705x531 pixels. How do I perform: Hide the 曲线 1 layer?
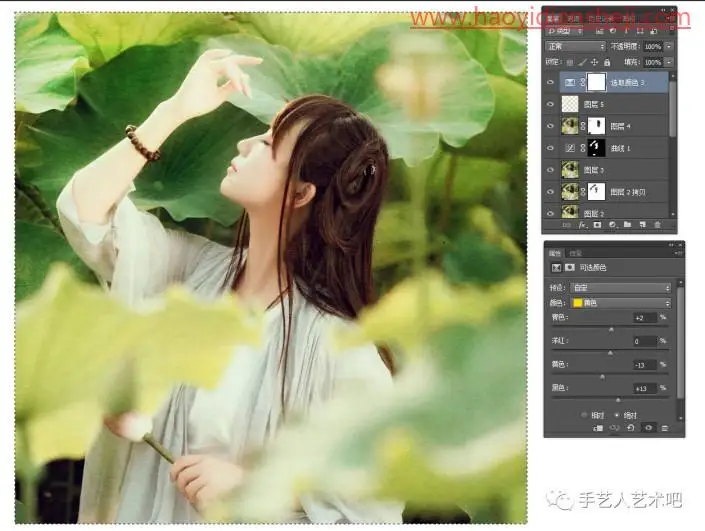550,148
